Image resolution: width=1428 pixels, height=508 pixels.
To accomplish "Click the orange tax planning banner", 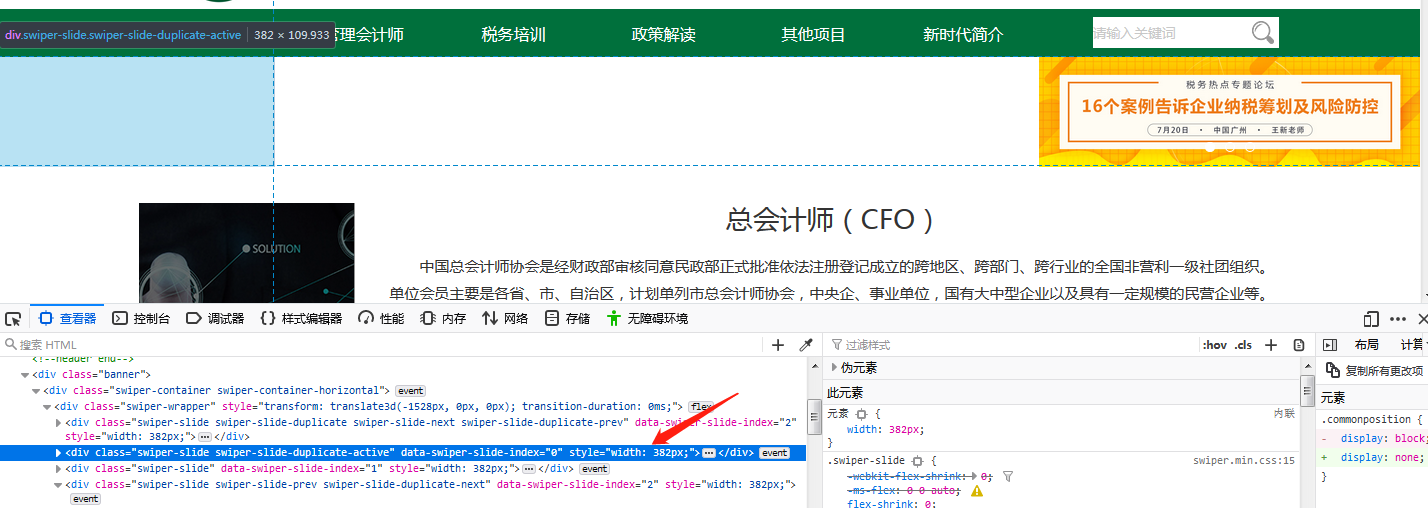I will [1229, 111].
